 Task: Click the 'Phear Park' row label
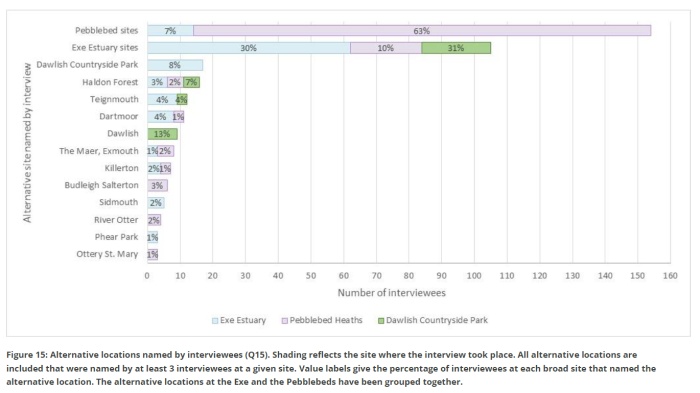116,237
